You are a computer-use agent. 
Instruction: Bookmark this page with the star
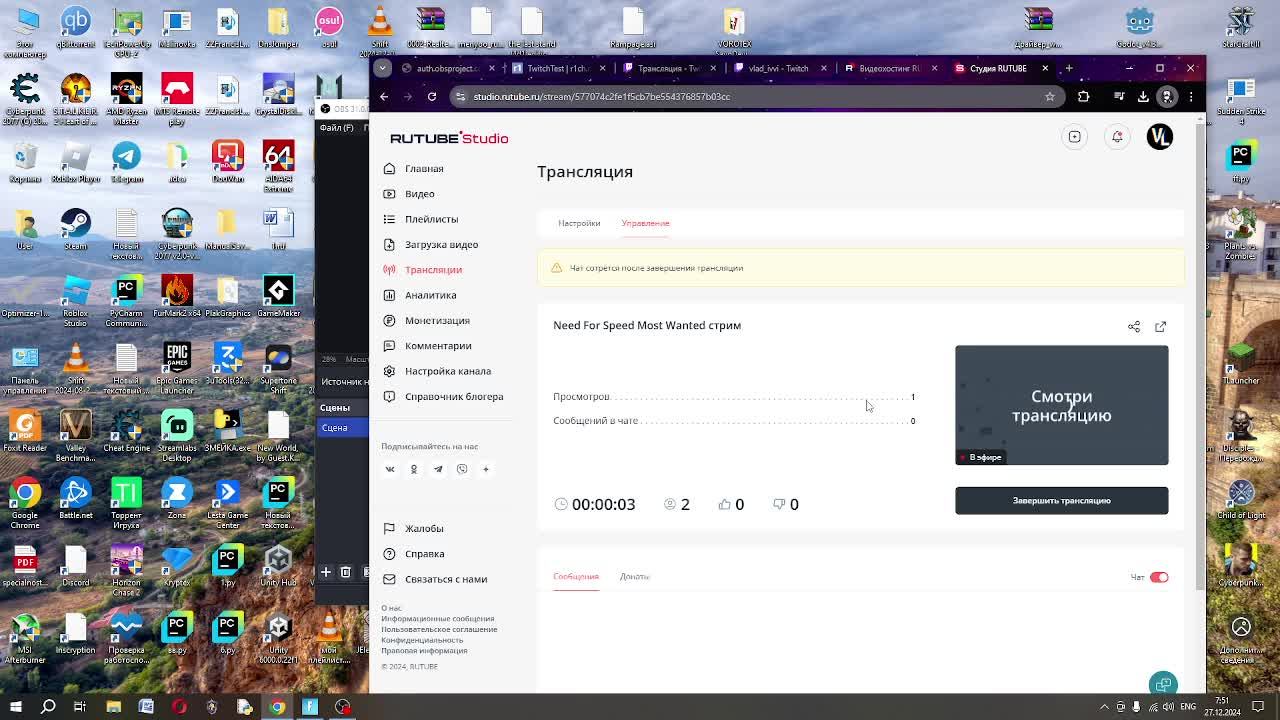click(1050, 97)
